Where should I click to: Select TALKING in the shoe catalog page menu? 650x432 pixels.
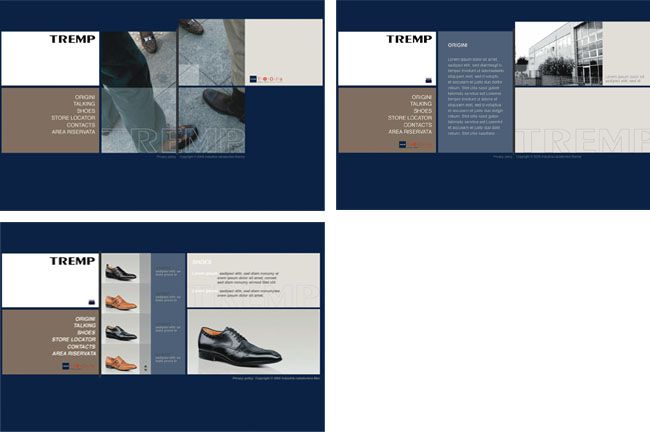click(x=85, y=325)
